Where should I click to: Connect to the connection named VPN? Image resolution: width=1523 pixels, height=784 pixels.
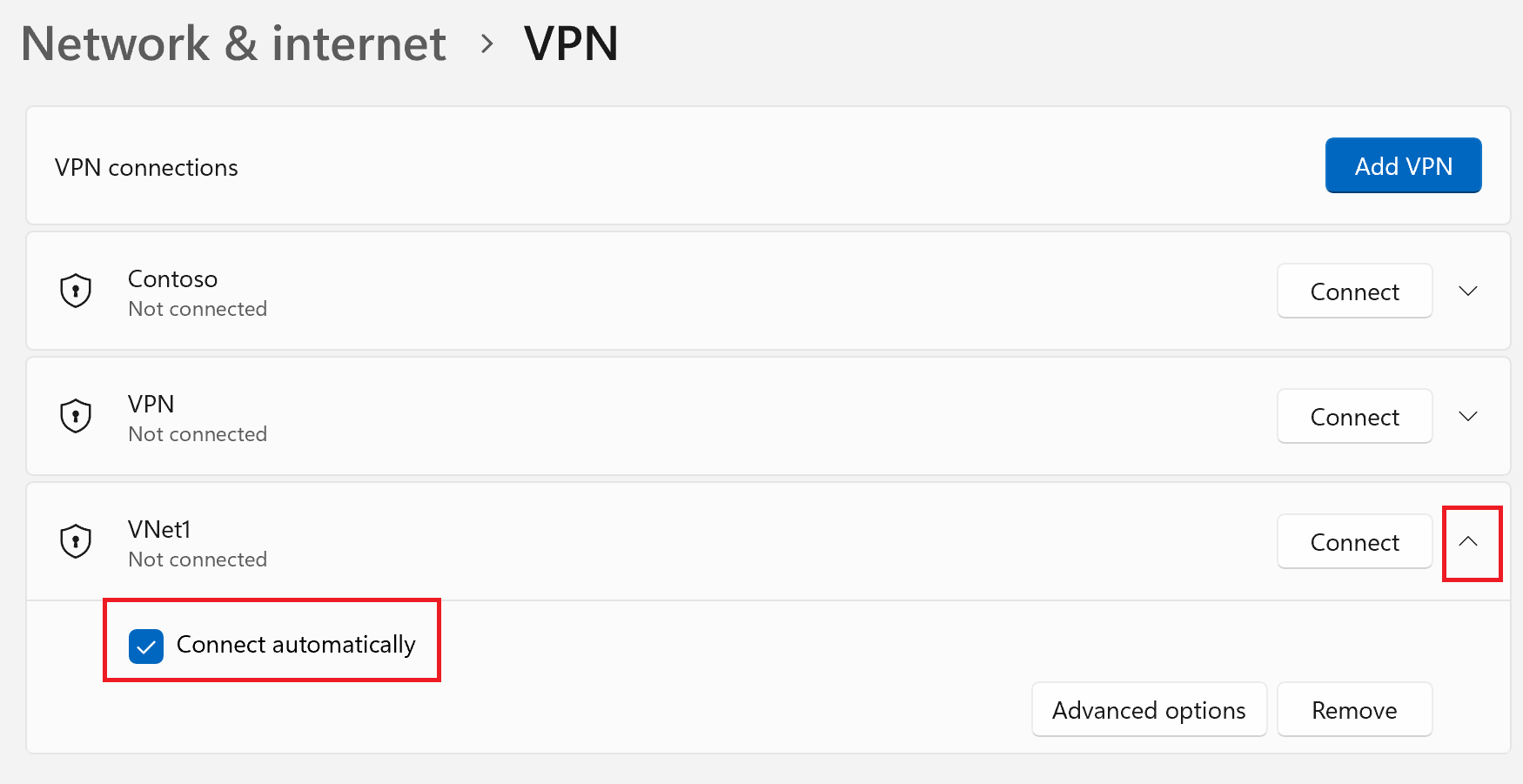pos(1354,416)
